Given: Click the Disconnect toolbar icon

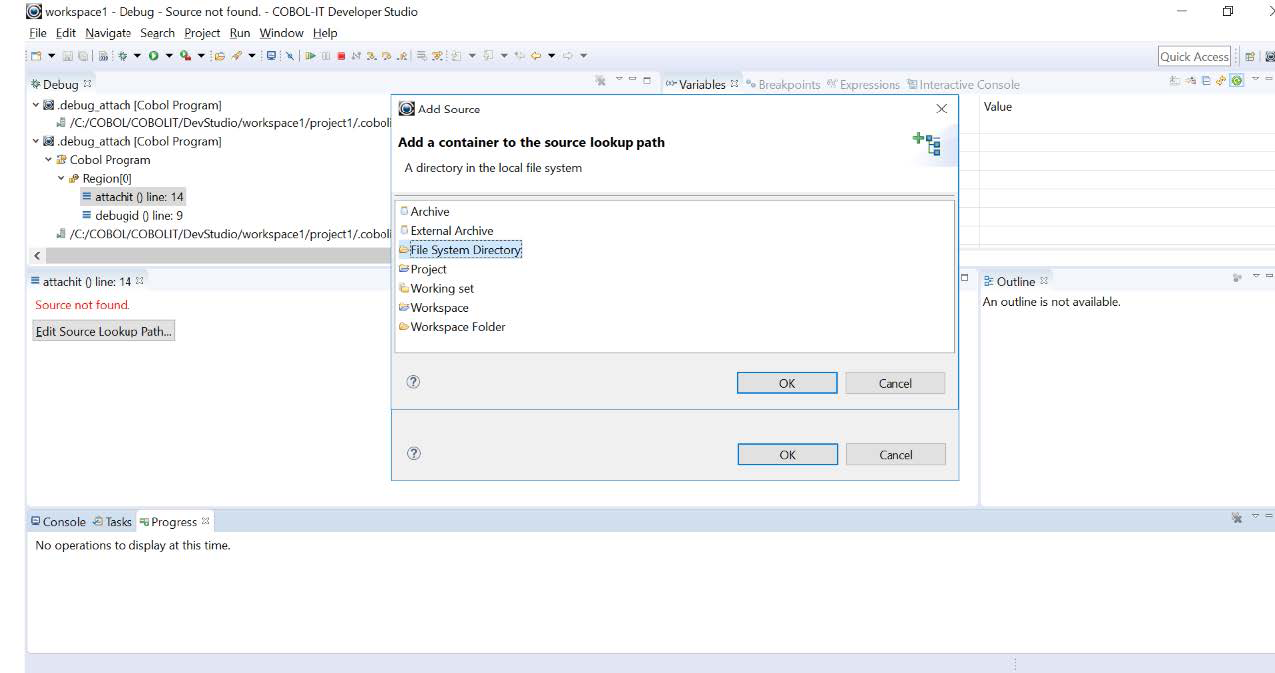Looking at the screenshot, I should (x=355, y=55).
